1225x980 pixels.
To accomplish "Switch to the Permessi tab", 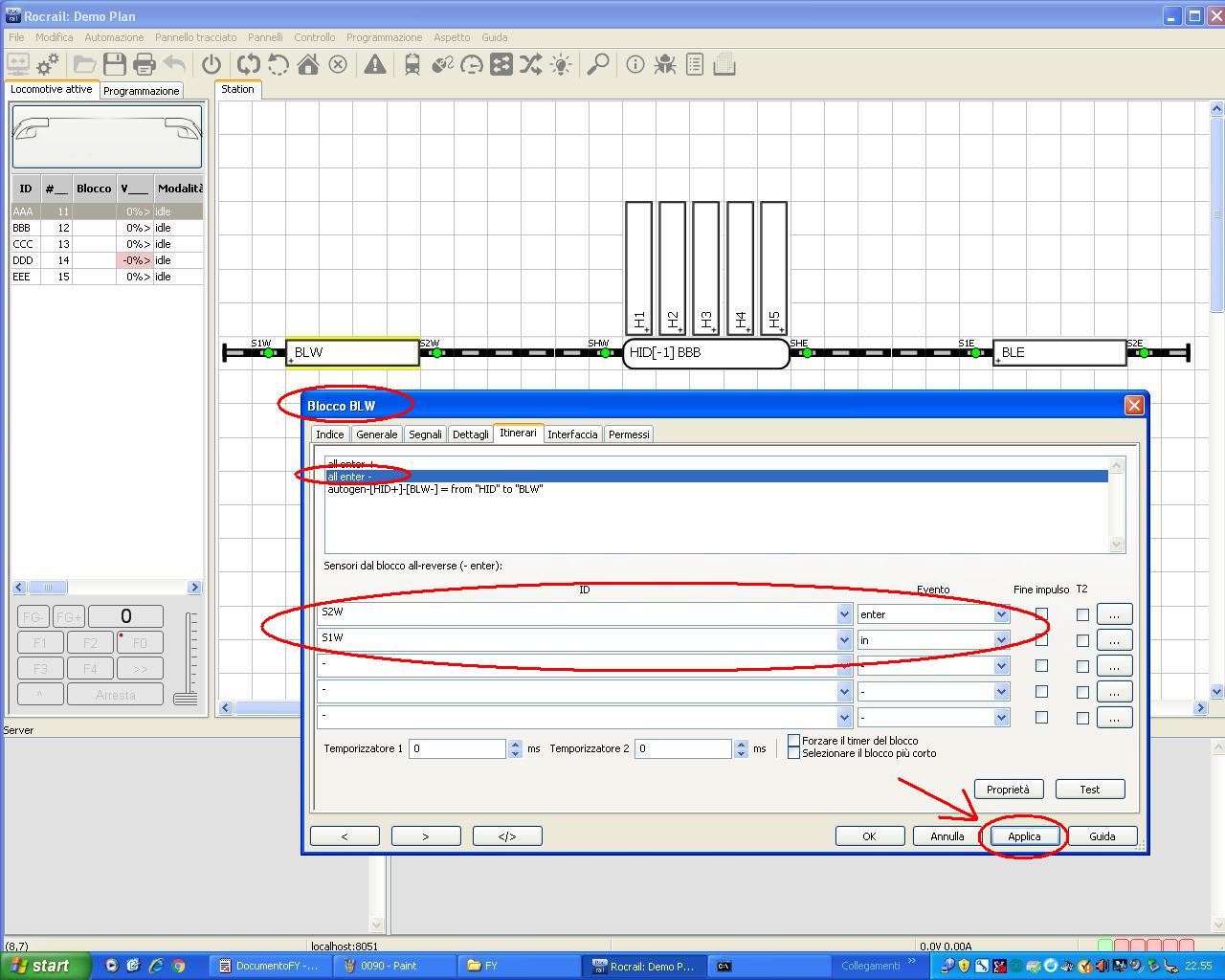I will 629,434.
